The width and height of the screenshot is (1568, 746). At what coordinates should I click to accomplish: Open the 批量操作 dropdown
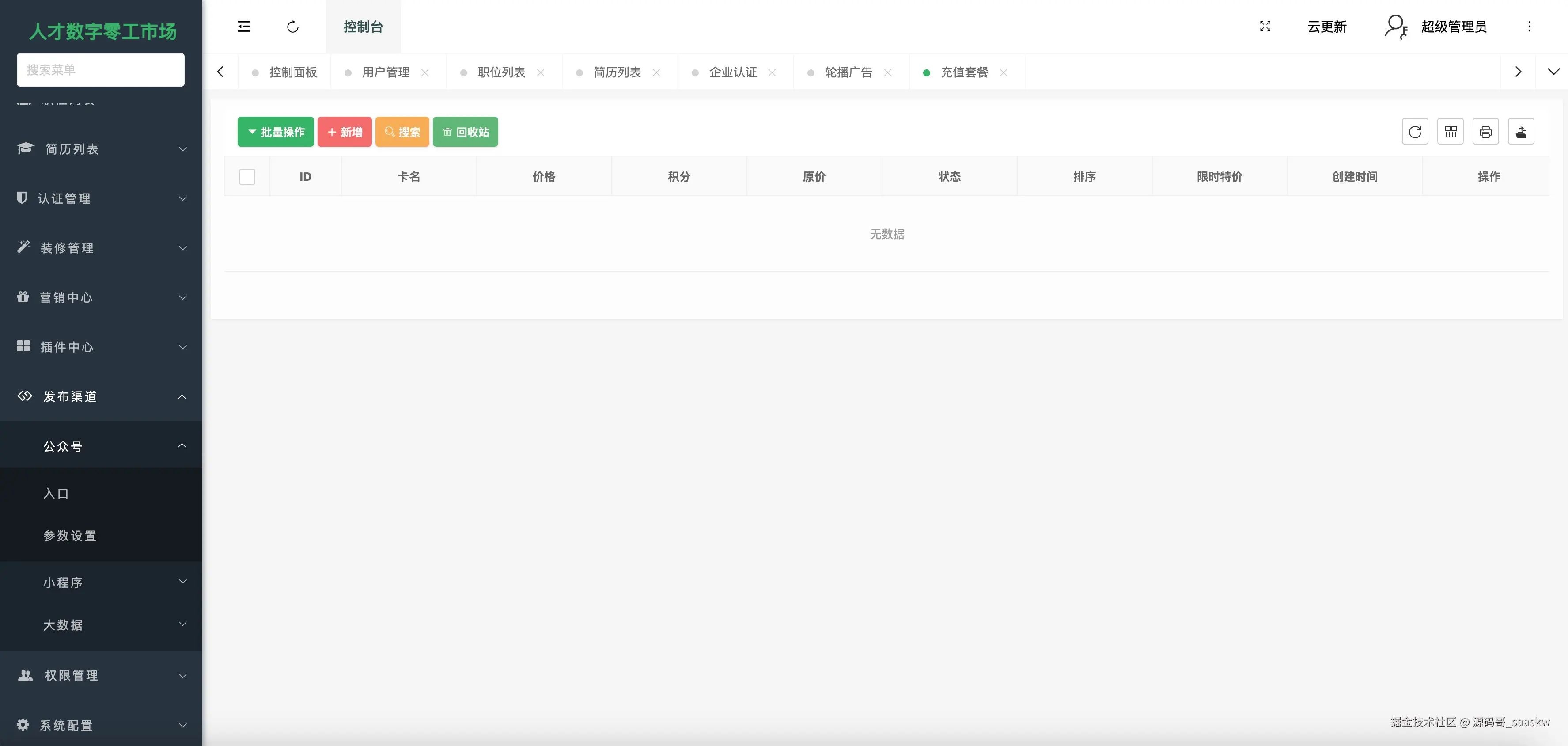click(276, 132)
